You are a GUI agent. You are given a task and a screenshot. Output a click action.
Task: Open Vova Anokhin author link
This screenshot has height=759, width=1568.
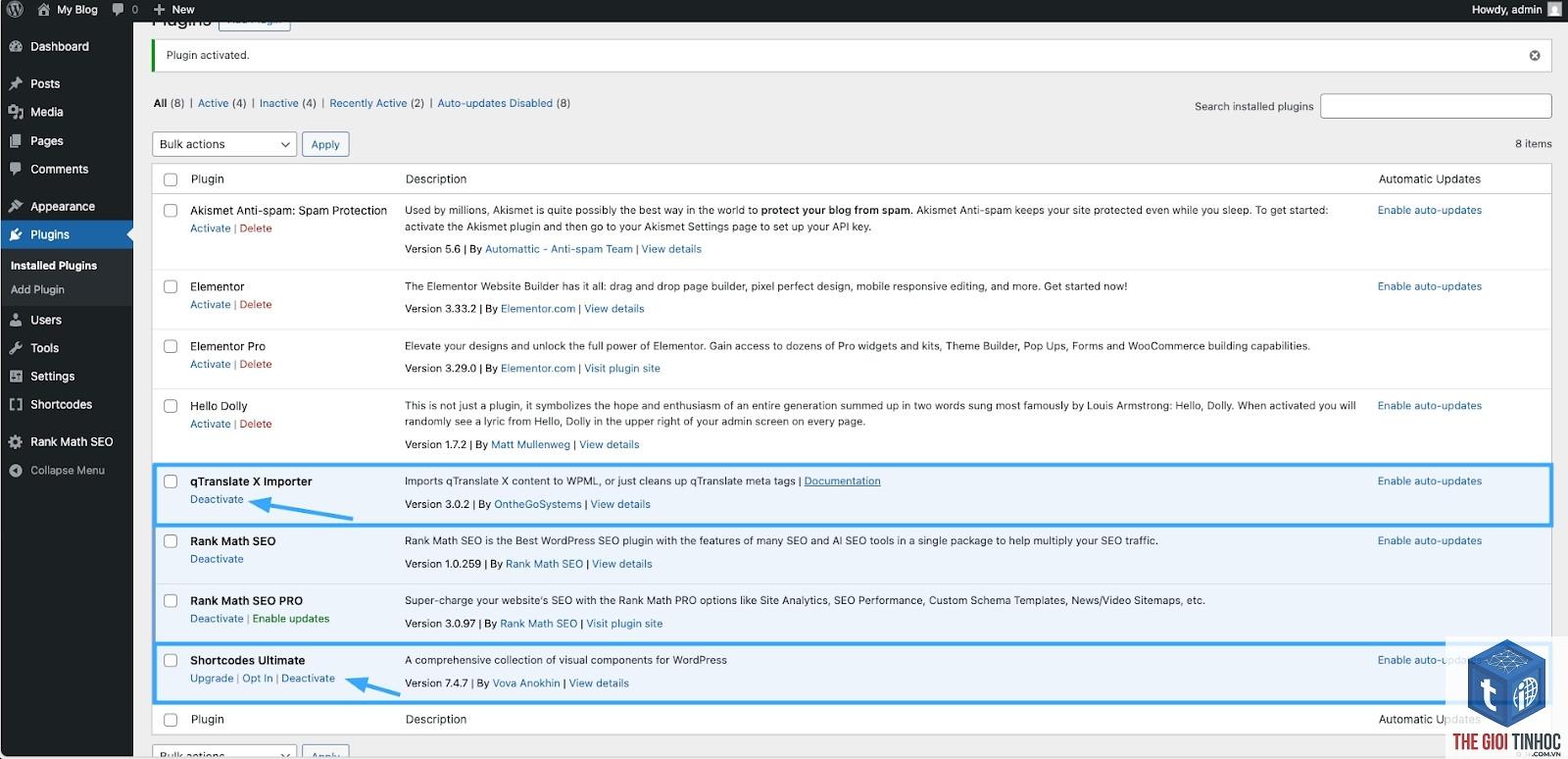click(x=526, y=683)
